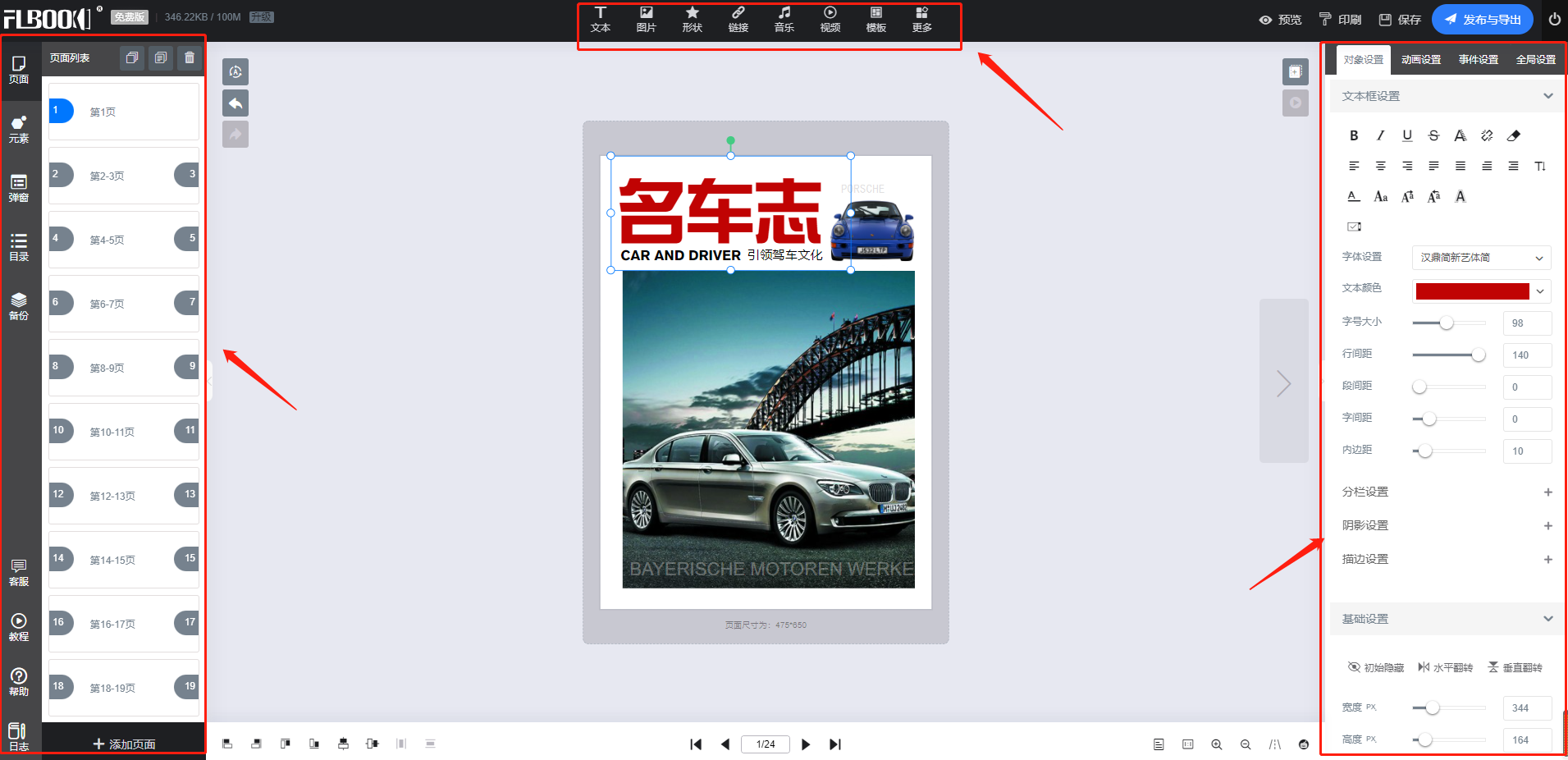
Task: Go to next spread with canvas right chevron
Action: (1283, 382)
